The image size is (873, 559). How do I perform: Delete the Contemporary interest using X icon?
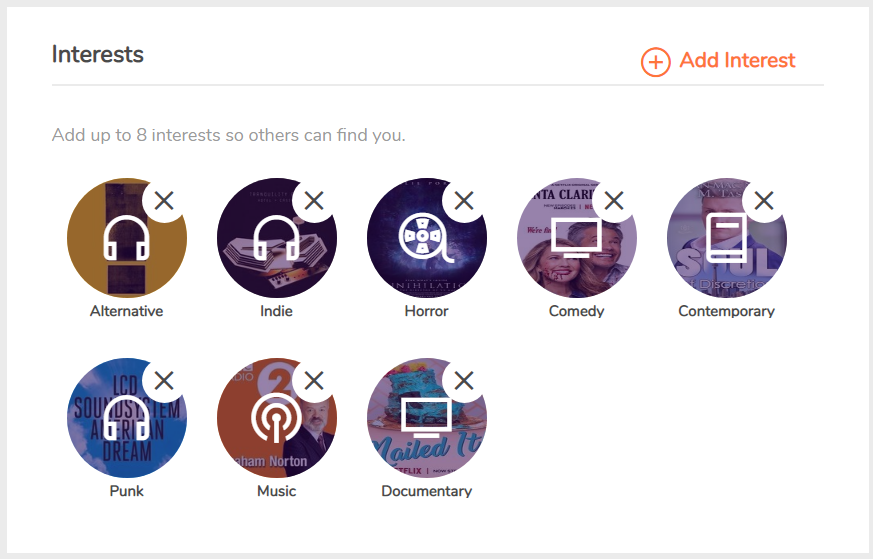[x=764, y=200]
